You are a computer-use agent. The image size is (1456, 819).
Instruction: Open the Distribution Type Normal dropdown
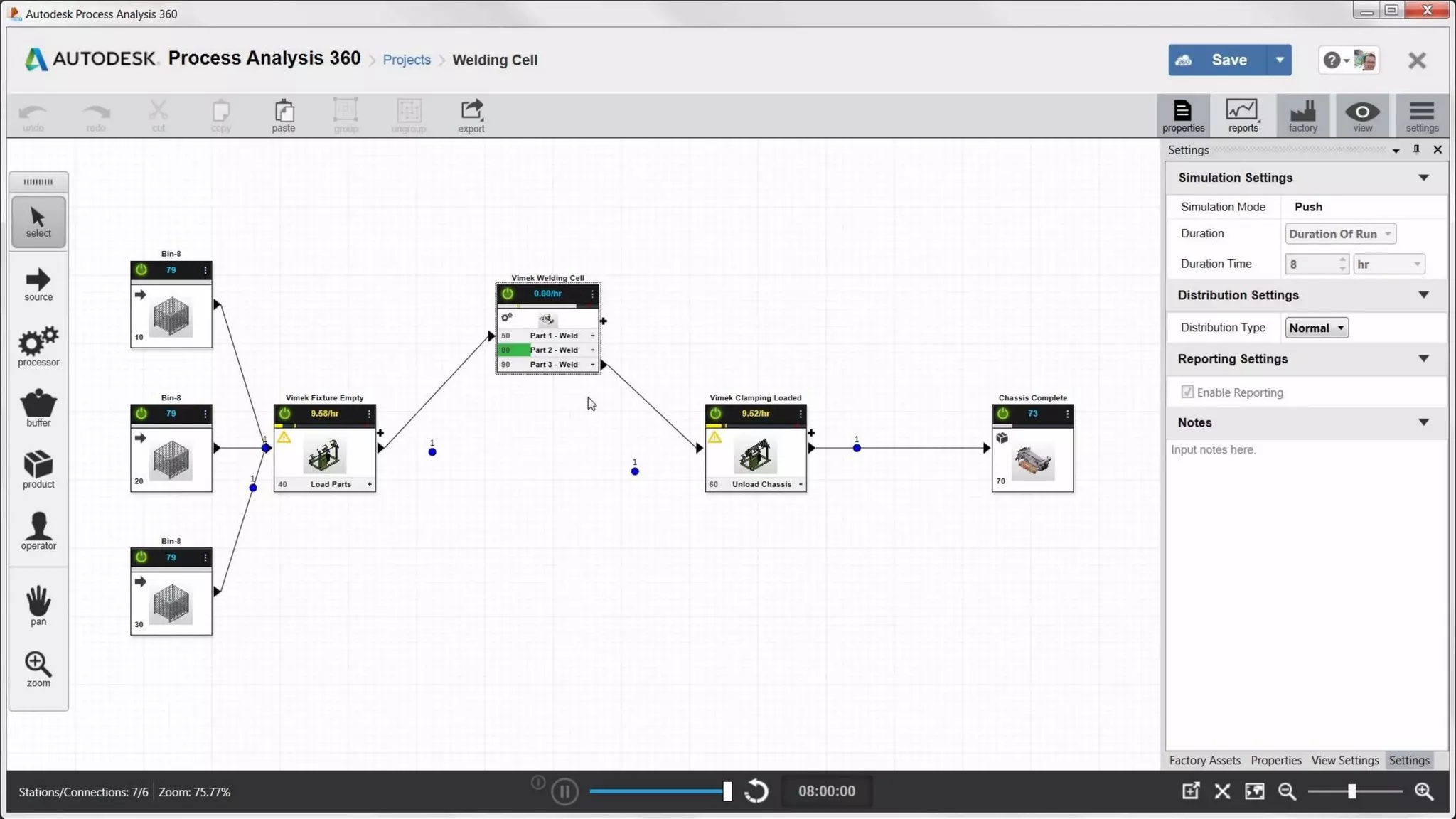tap(1316, 328)
